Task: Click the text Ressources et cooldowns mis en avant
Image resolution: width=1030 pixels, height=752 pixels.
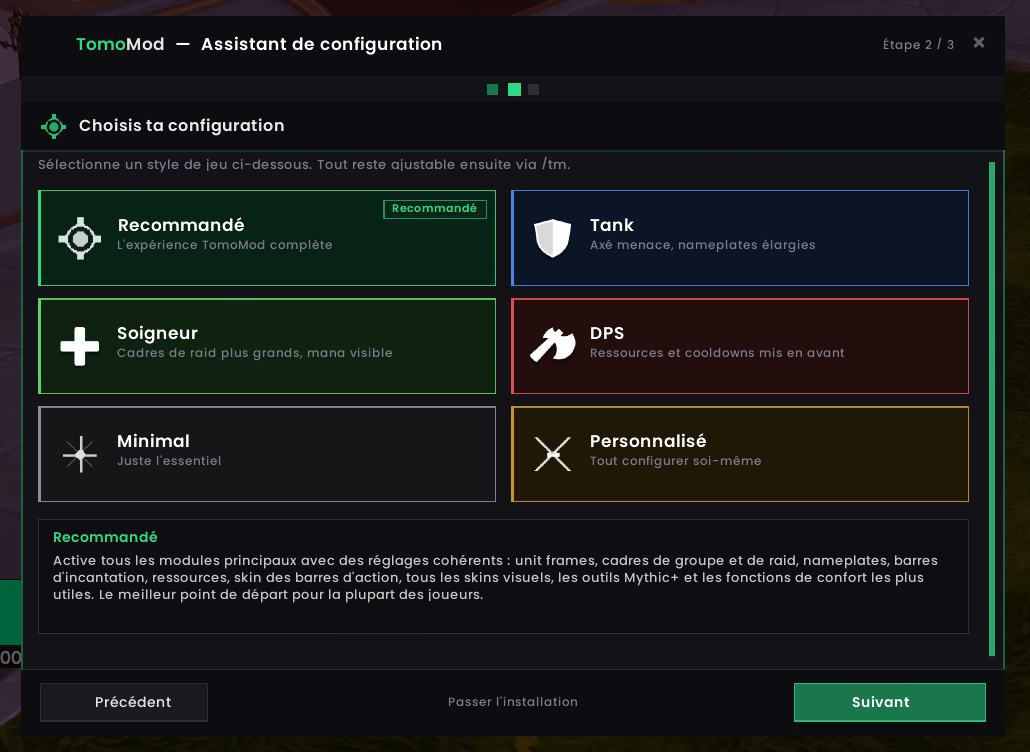Action: (717, 353)
